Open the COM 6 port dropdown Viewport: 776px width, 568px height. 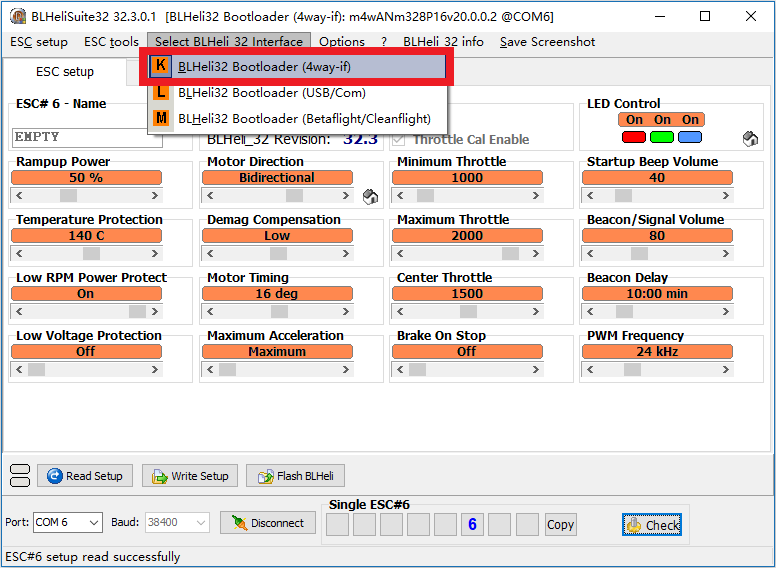pos(68,522)
